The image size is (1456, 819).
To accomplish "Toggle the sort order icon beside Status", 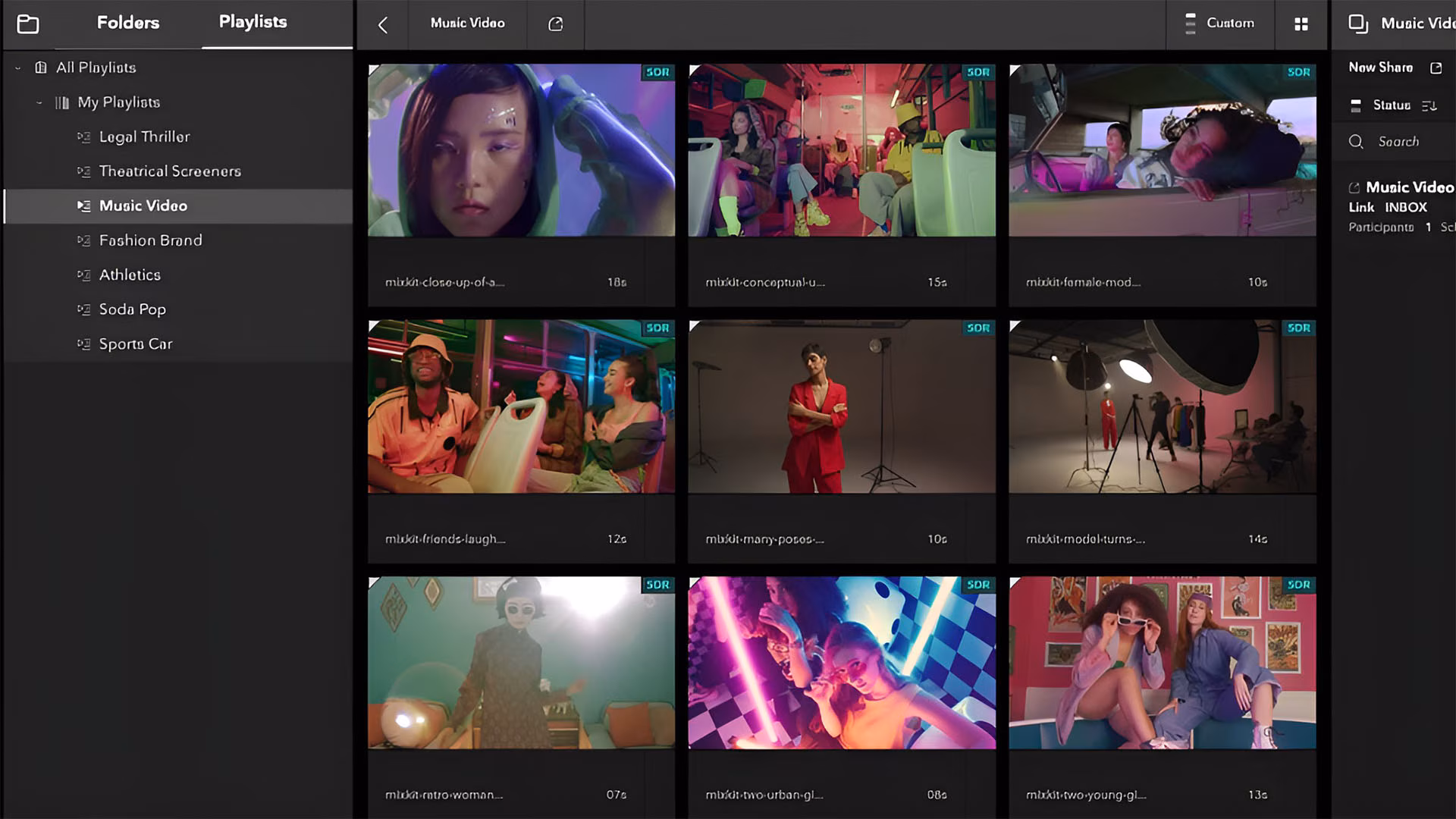I will [1429, 106].
